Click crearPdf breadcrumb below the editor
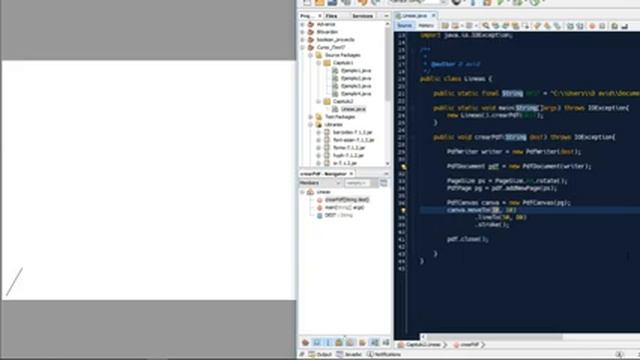The height and width of the screenshot is (360, 640). tap(467, 345)
